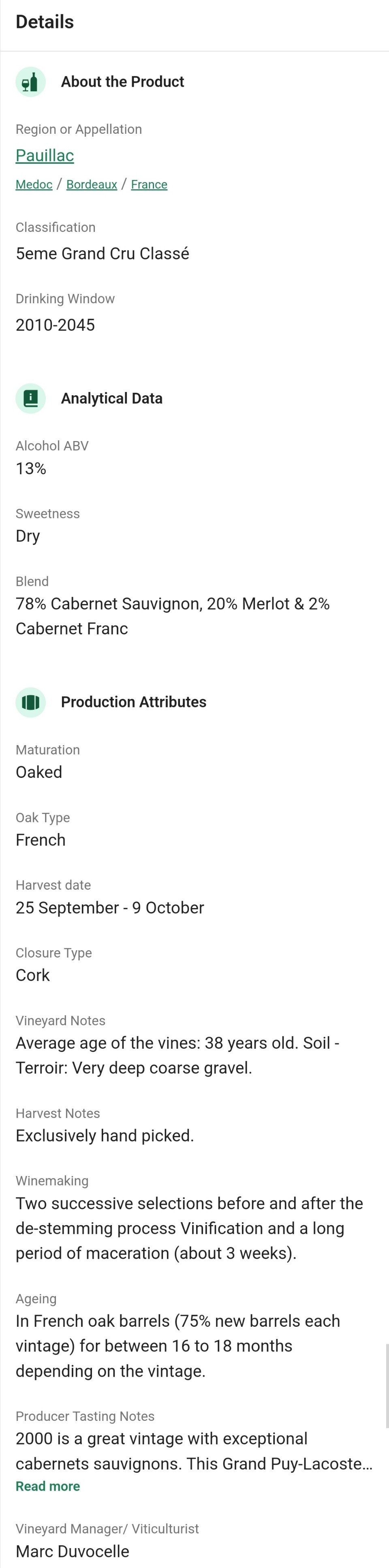
Task: Open the Pauillac appellation link
Action: (x=45, y=156)
